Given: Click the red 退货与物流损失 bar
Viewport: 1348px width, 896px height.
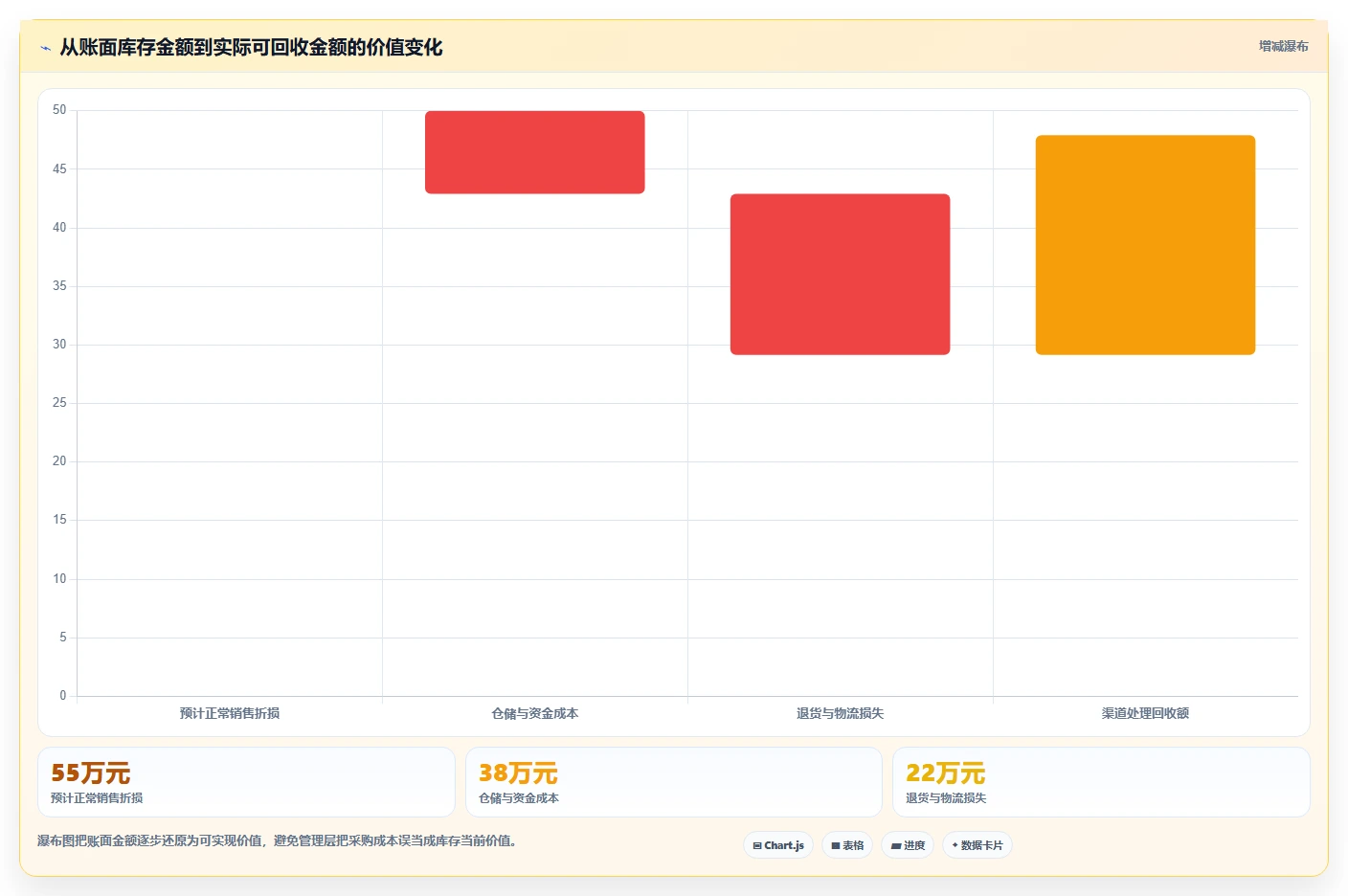Looking at the screenshot, I should point(841,275).
